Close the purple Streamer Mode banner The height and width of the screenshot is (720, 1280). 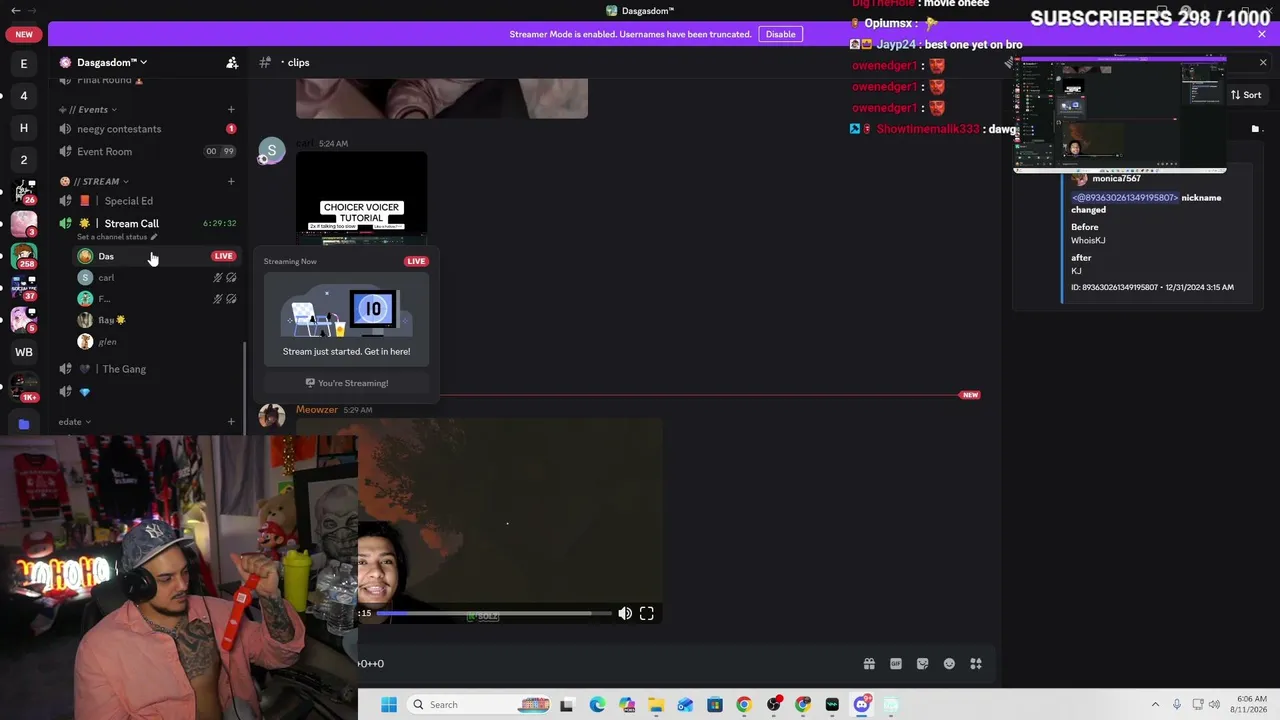click(1262, 34)
